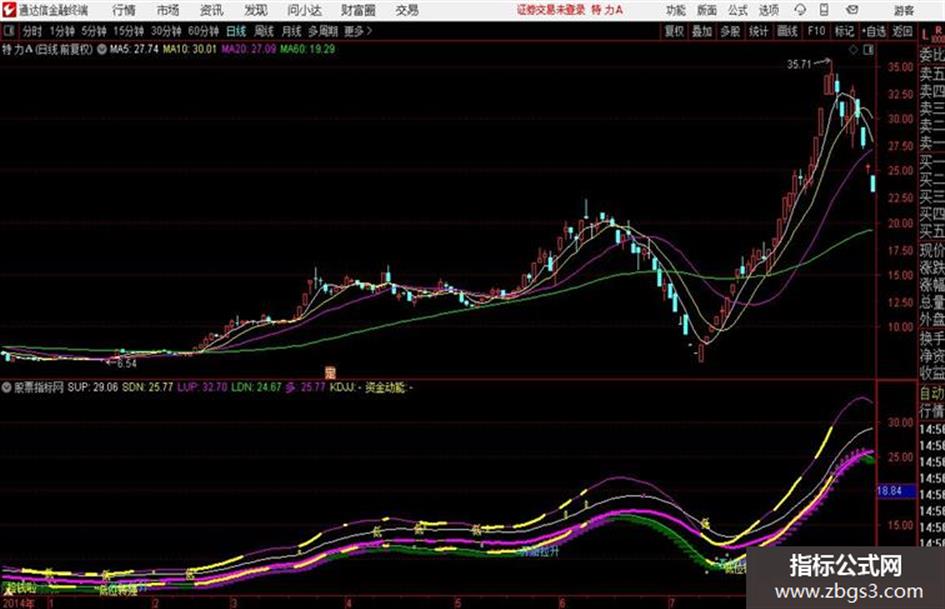Open the 资讯 menu
Screen dimensions: 945x609
pyautogui.click(x=212, y=10)
